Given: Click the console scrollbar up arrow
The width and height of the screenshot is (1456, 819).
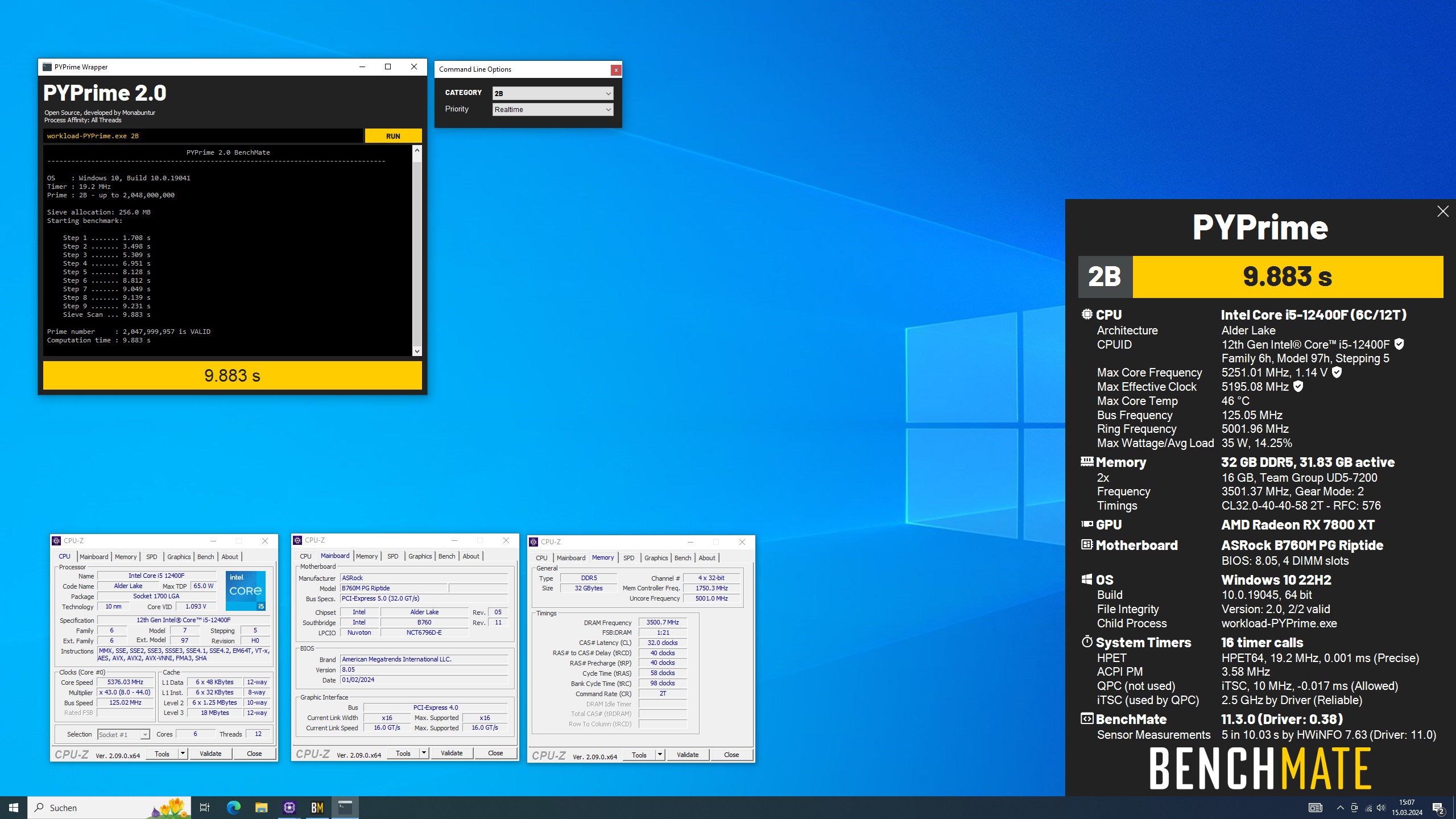Looking at the screenshot, I should 417,151.
